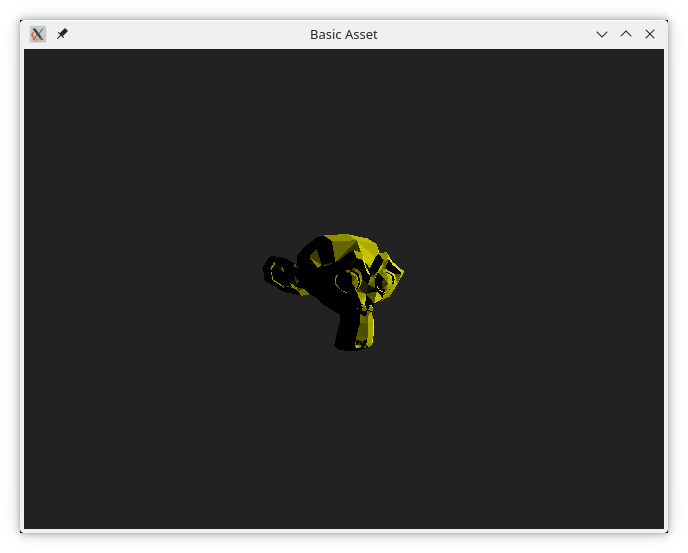
Task: Click the X11 application icon in title bar
Action: 38,34
